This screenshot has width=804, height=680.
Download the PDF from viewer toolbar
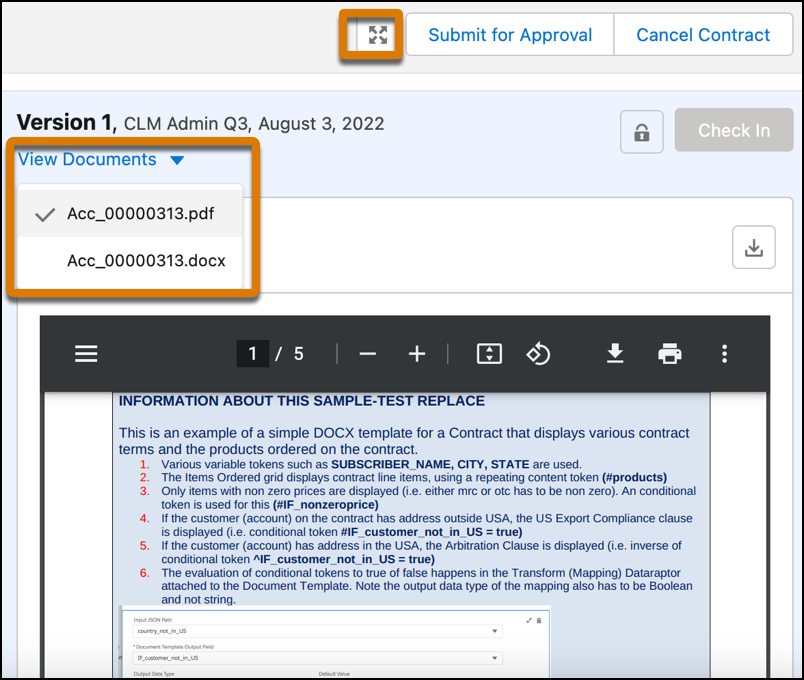(615, 354)
